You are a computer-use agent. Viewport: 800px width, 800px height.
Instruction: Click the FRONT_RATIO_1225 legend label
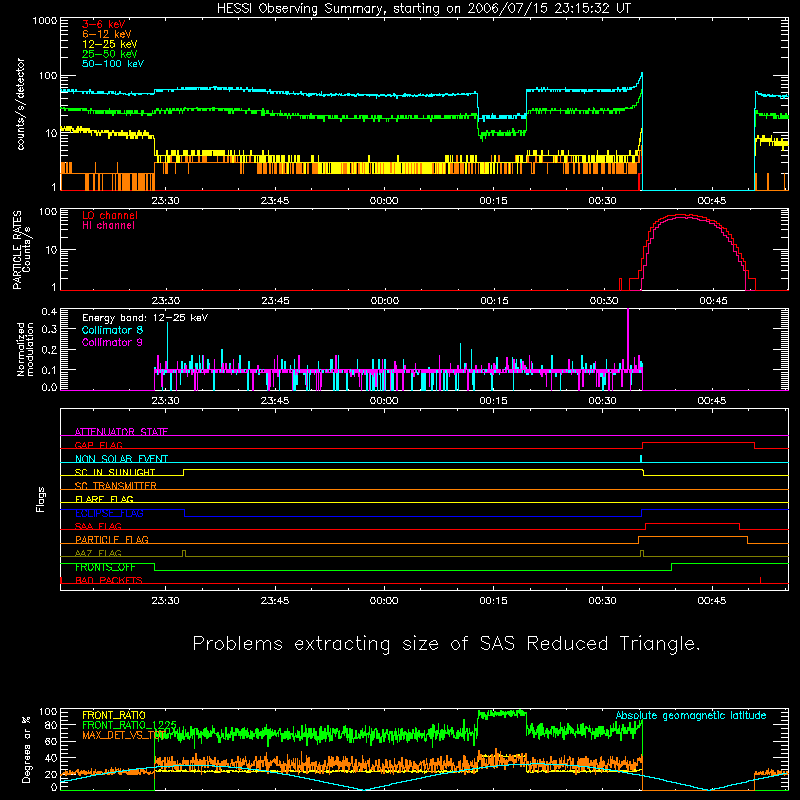(129, 724)
